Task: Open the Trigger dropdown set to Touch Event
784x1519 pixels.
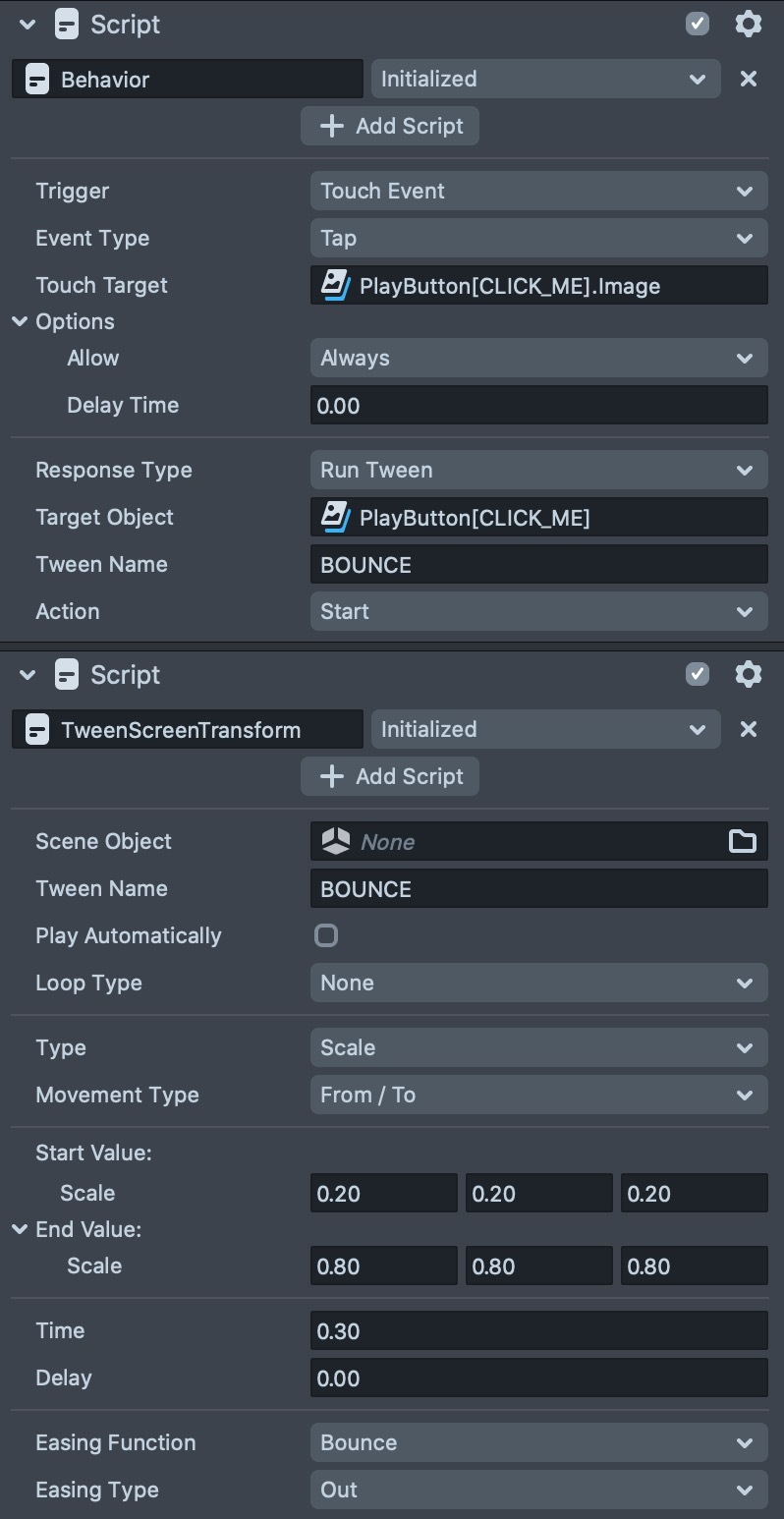Action: pyautogui.click(x=538, y=191)
